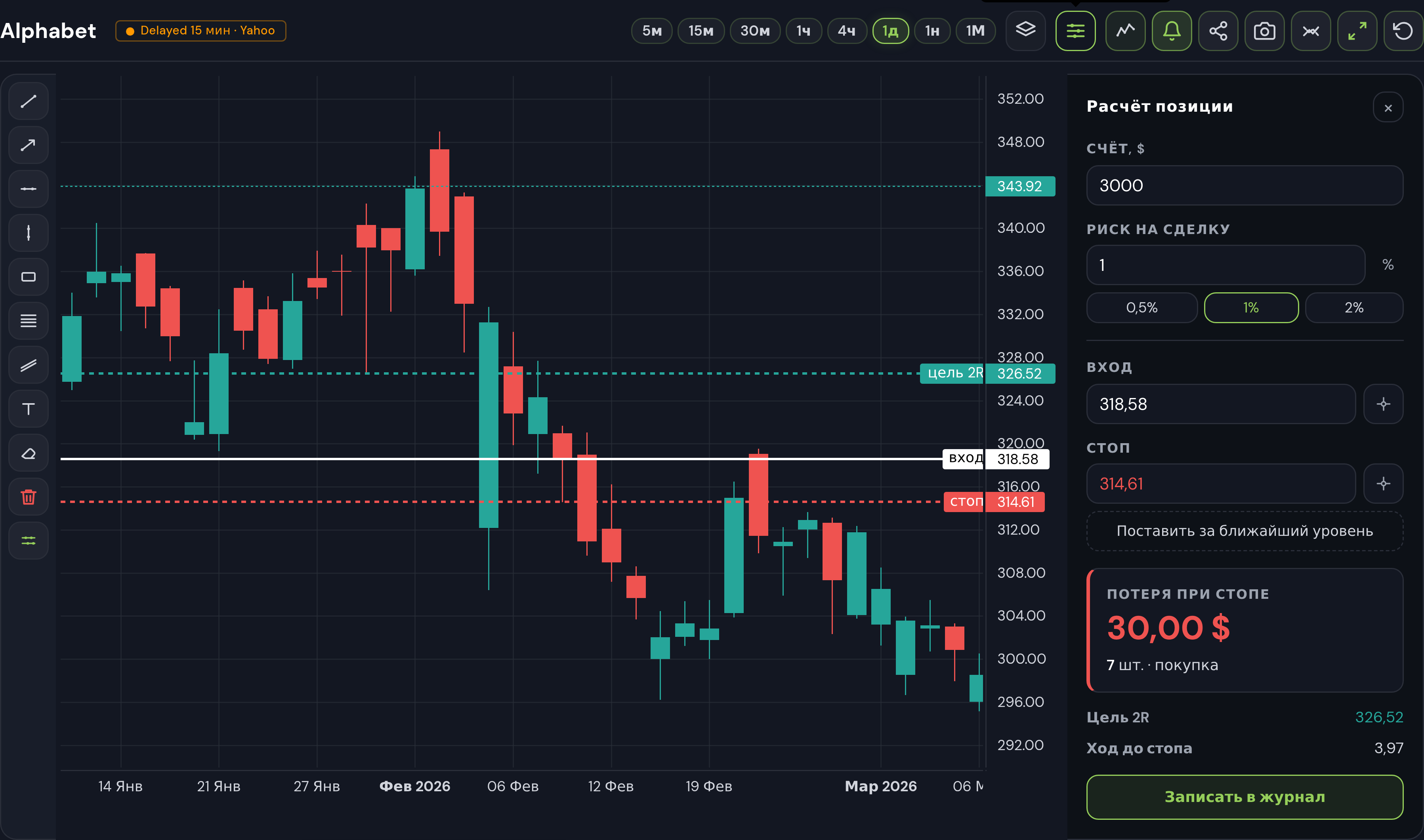This screenshot has height=840, width=1424.
Task: Toggle the indicators line-chart button
Action: click(x=1125, y=31)
